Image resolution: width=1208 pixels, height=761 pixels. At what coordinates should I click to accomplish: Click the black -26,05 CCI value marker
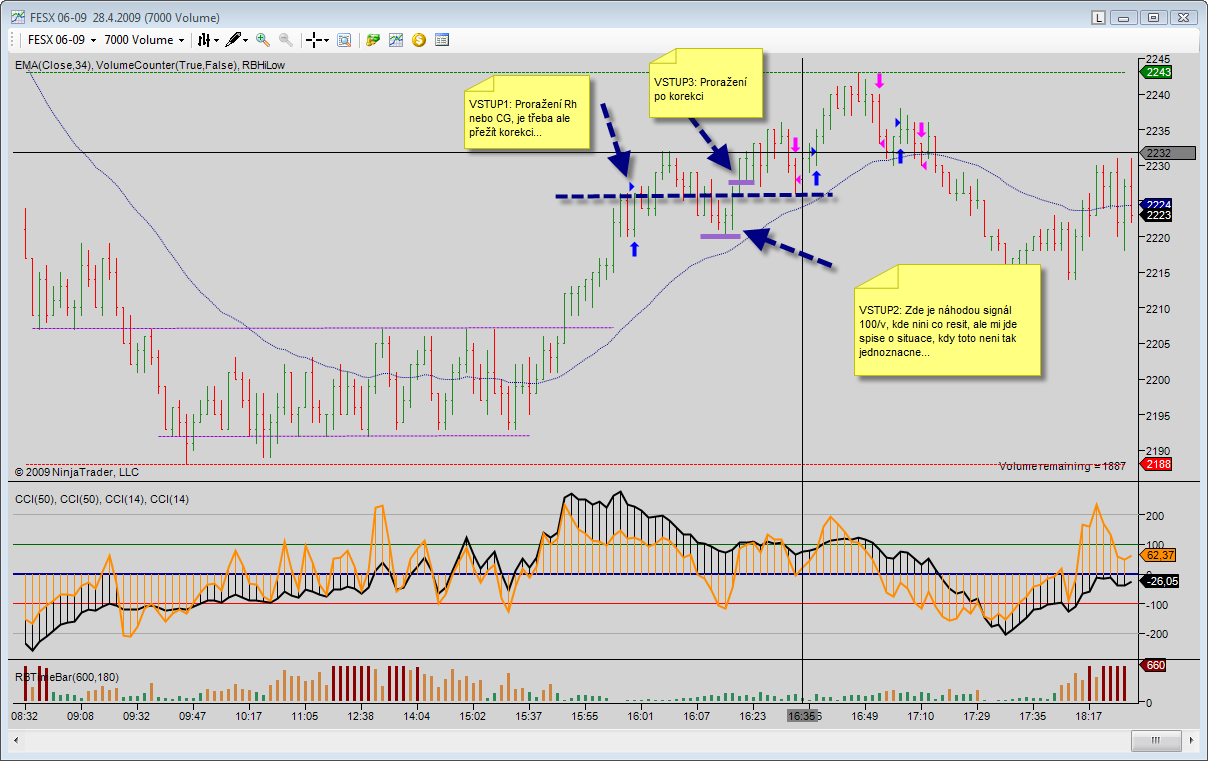point(1159,581)
